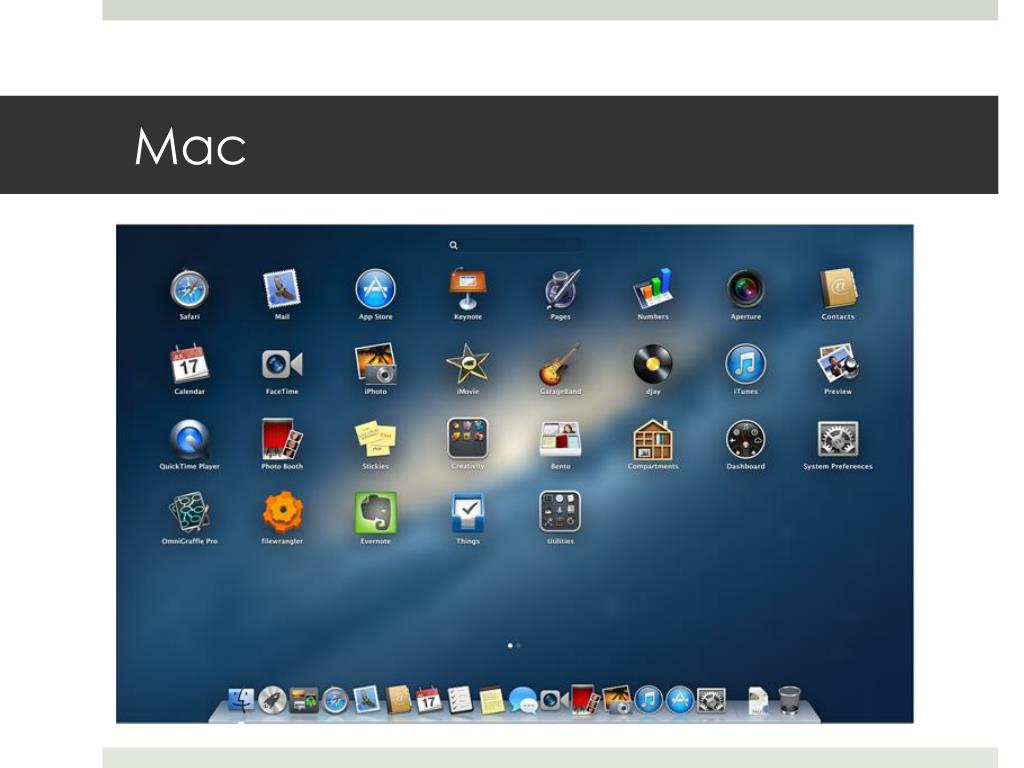Open the document stack in the Dock
The height and width of the screenshot is (768, 1024).
tap(758, 701)
